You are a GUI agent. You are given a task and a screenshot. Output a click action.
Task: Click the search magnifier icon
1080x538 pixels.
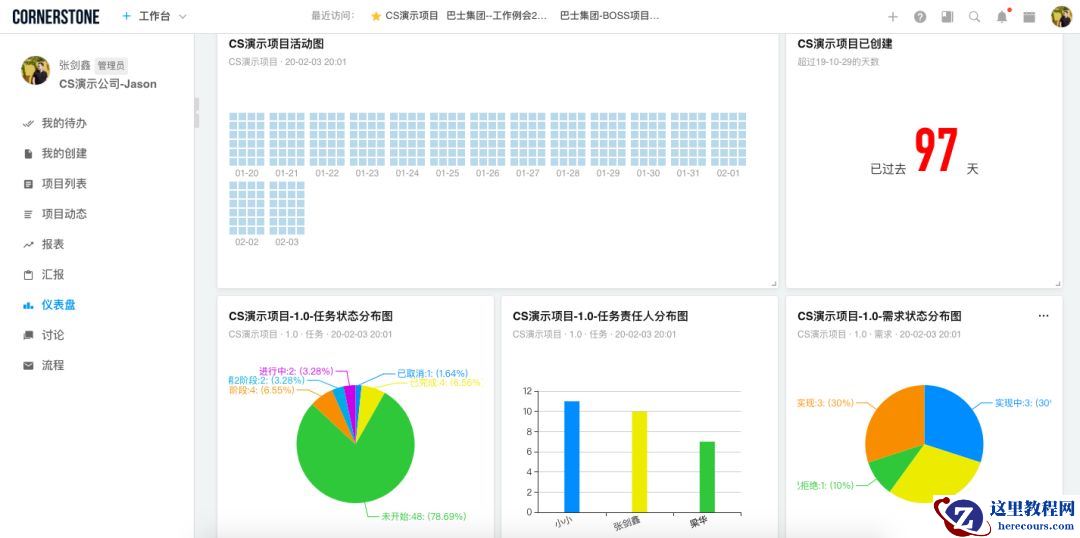(x=974, y=17)
